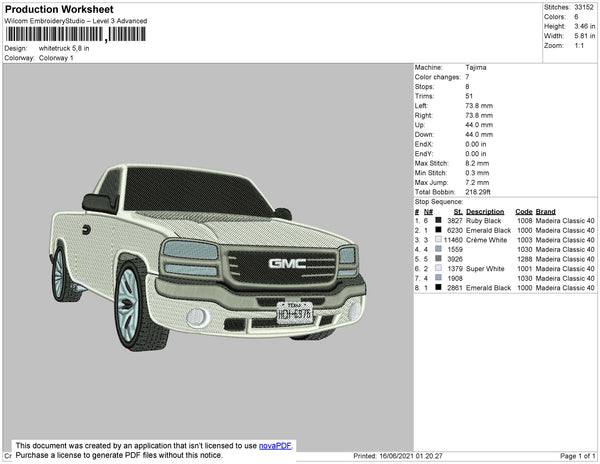
Task: Click the 'Crème White' description cell
Action: pyautogui.click(x=486, y=240)
